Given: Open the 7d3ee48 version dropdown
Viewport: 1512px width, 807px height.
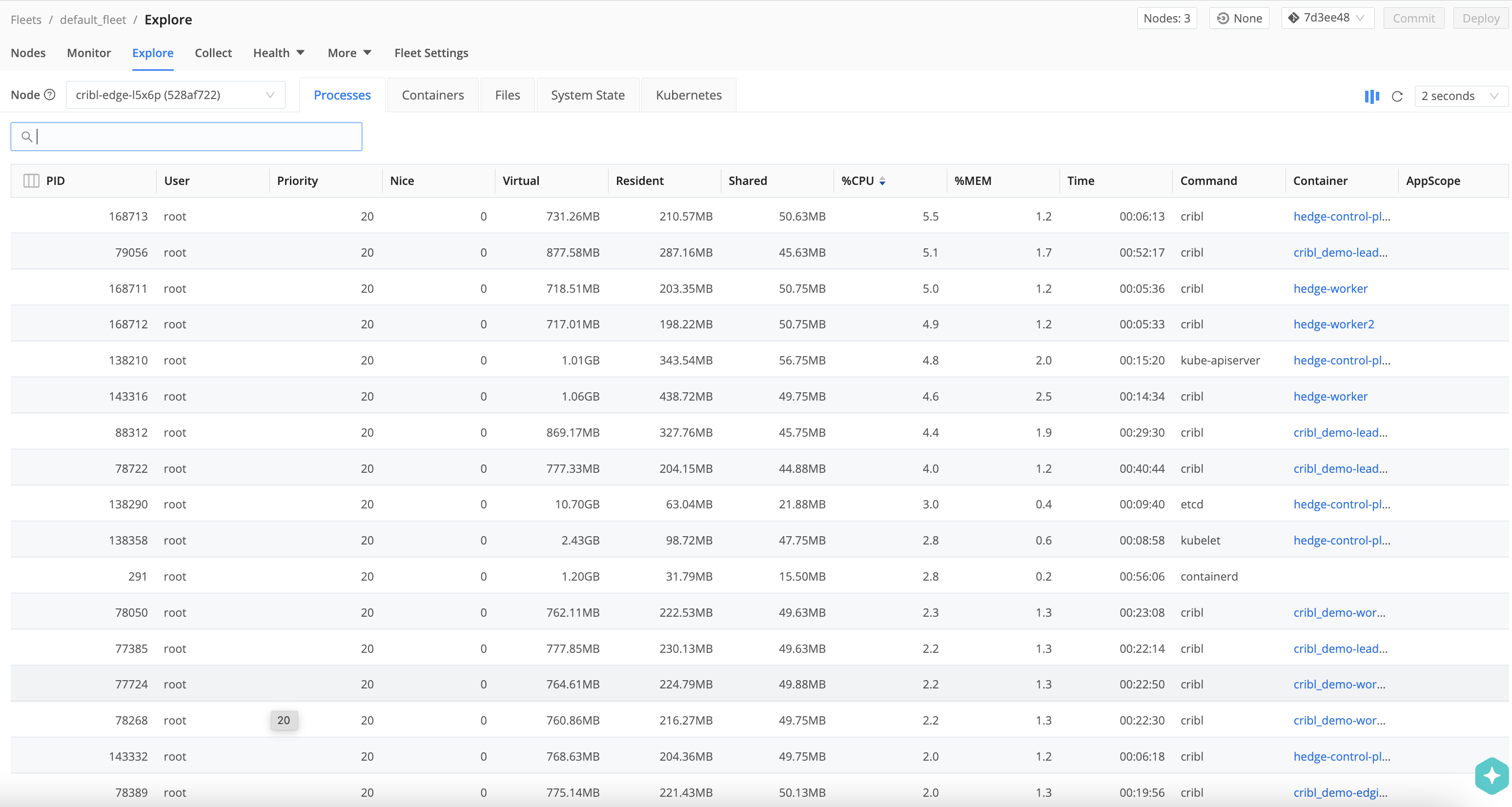Looking at the screenshot, I should click(1327, 18).
